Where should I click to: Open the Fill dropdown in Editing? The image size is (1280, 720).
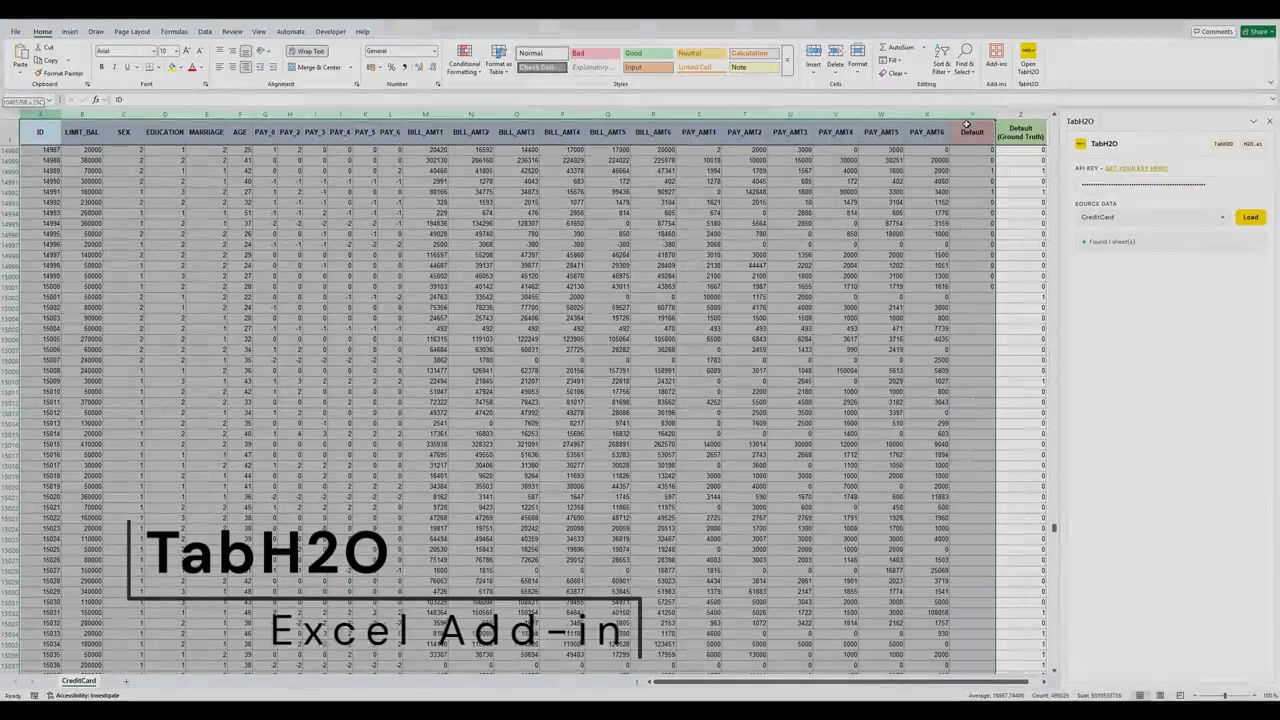tap(892, 60)
